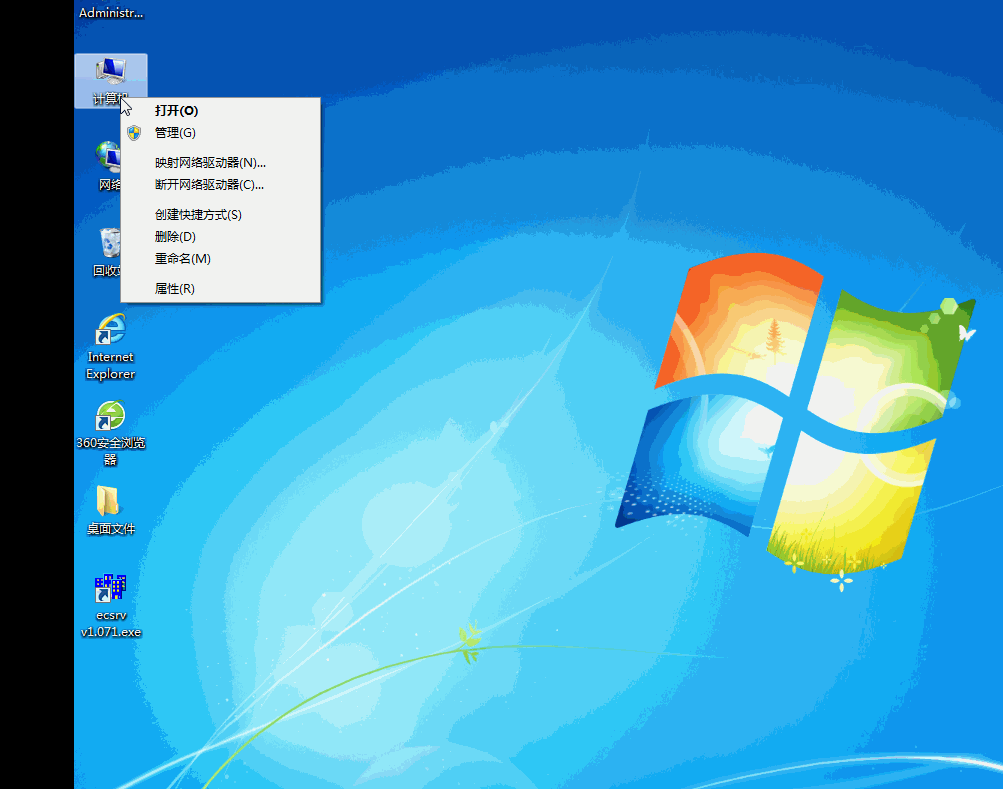Select the Network (网络) desktop icon

pyautogui.click(x=108, y=166)
